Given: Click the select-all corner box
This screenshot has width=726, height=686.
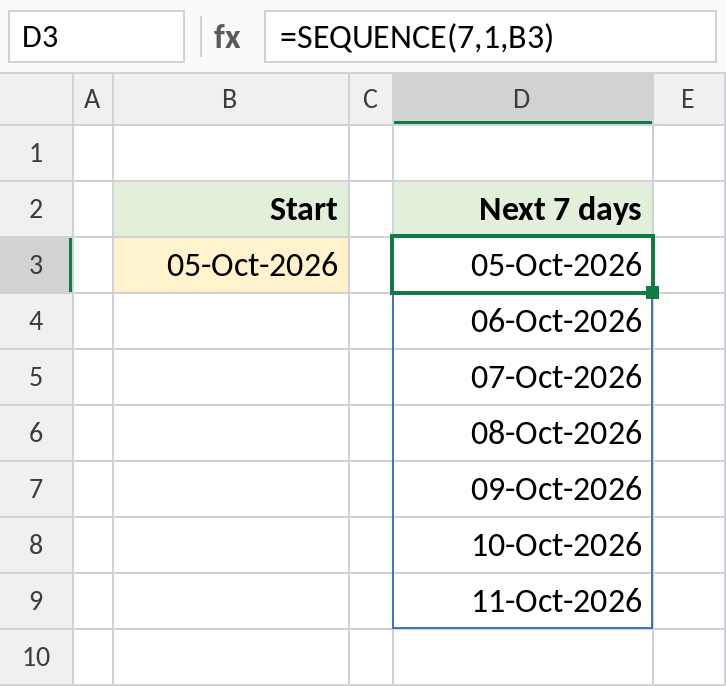Looking at the screenshot, I should pos(36,99).
